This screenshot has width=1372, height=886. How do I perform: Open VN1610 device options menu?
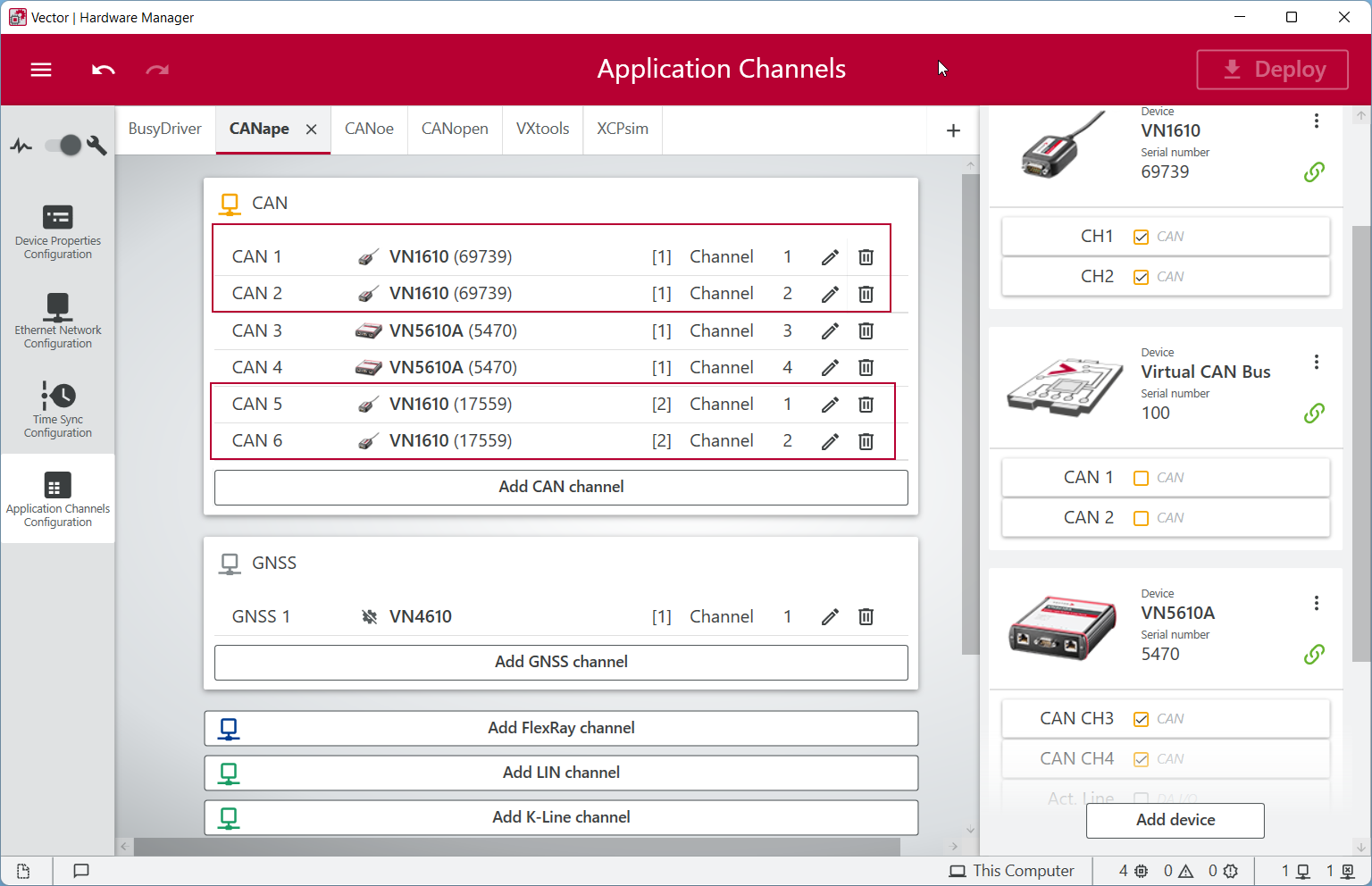(1317, 121)
